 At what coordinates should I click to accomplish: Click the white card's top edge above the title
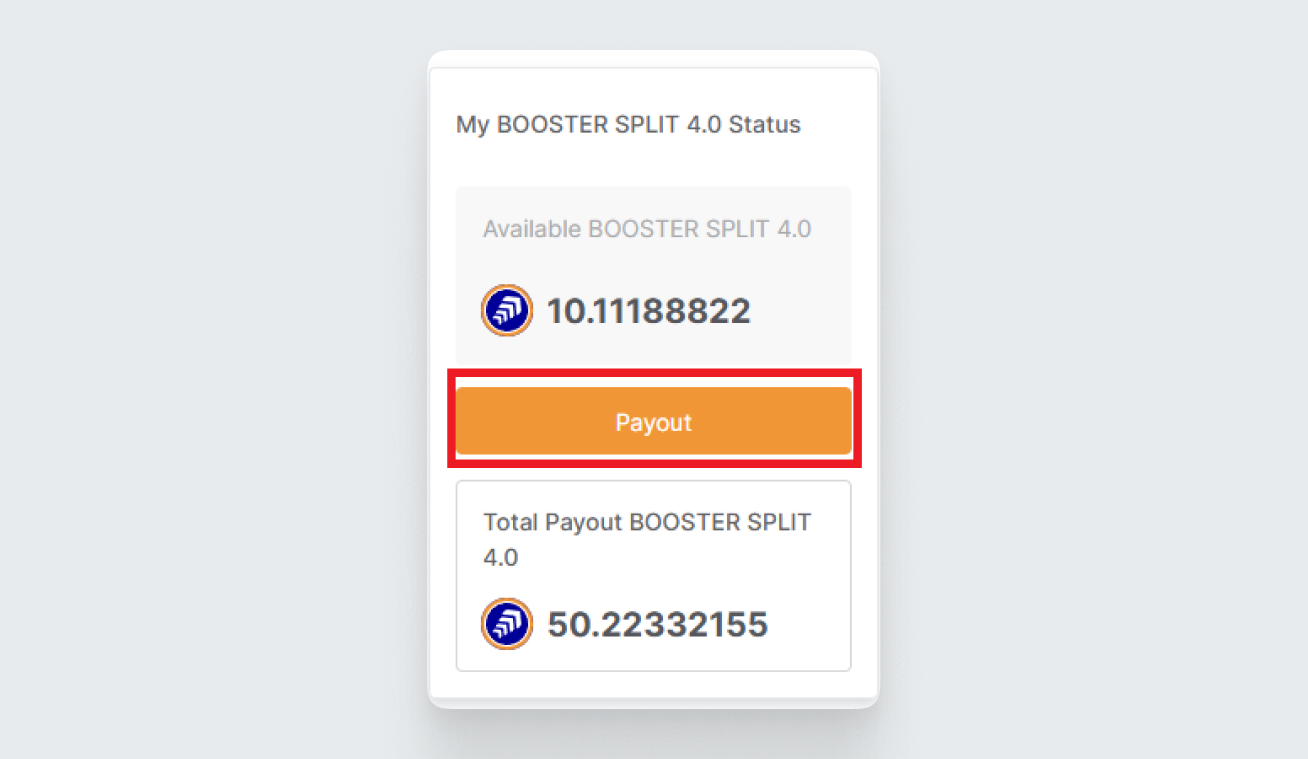(x=653, y=60)
